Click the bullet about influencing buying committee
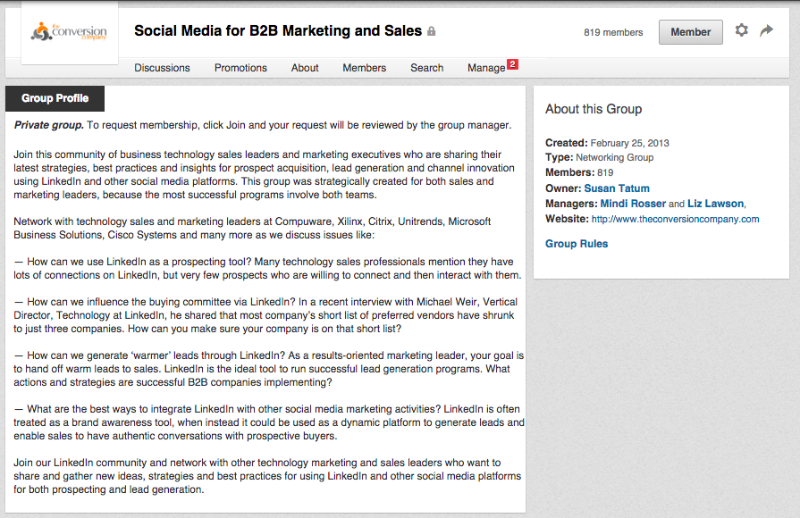 click(x=265, y=315)
